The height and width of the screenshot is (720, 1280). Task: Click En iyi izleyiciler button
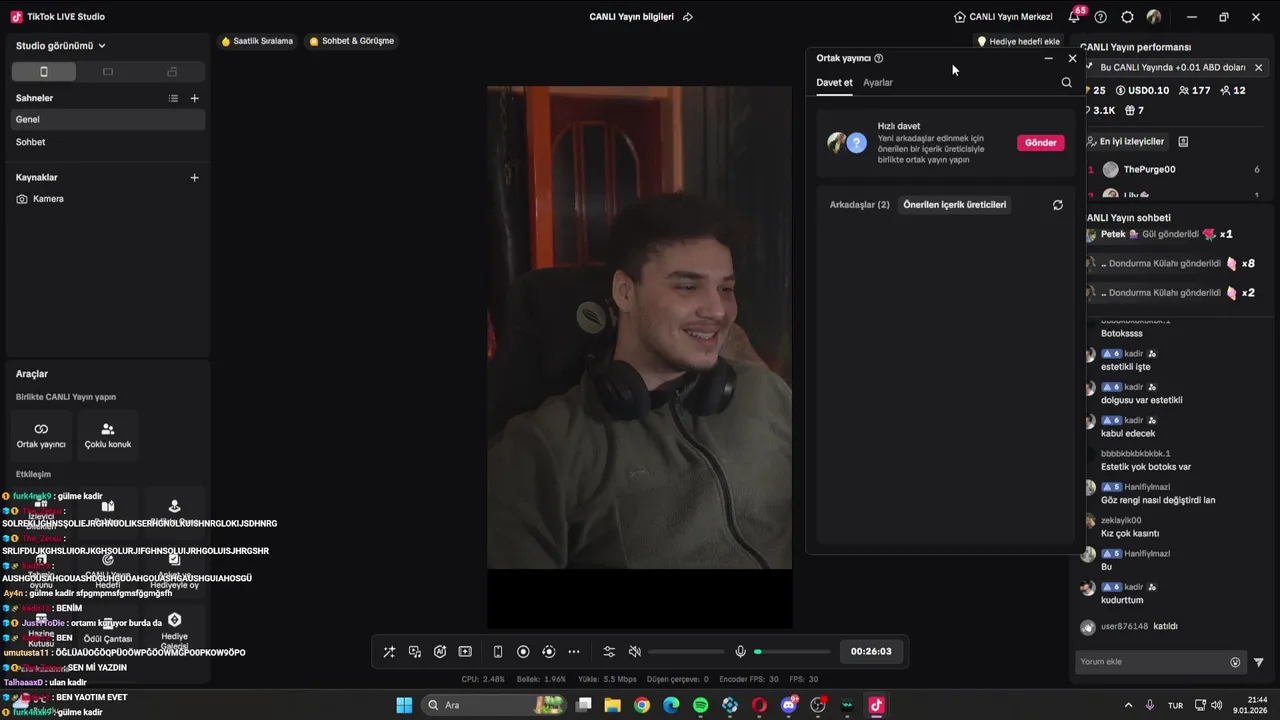click(1125, 142)
